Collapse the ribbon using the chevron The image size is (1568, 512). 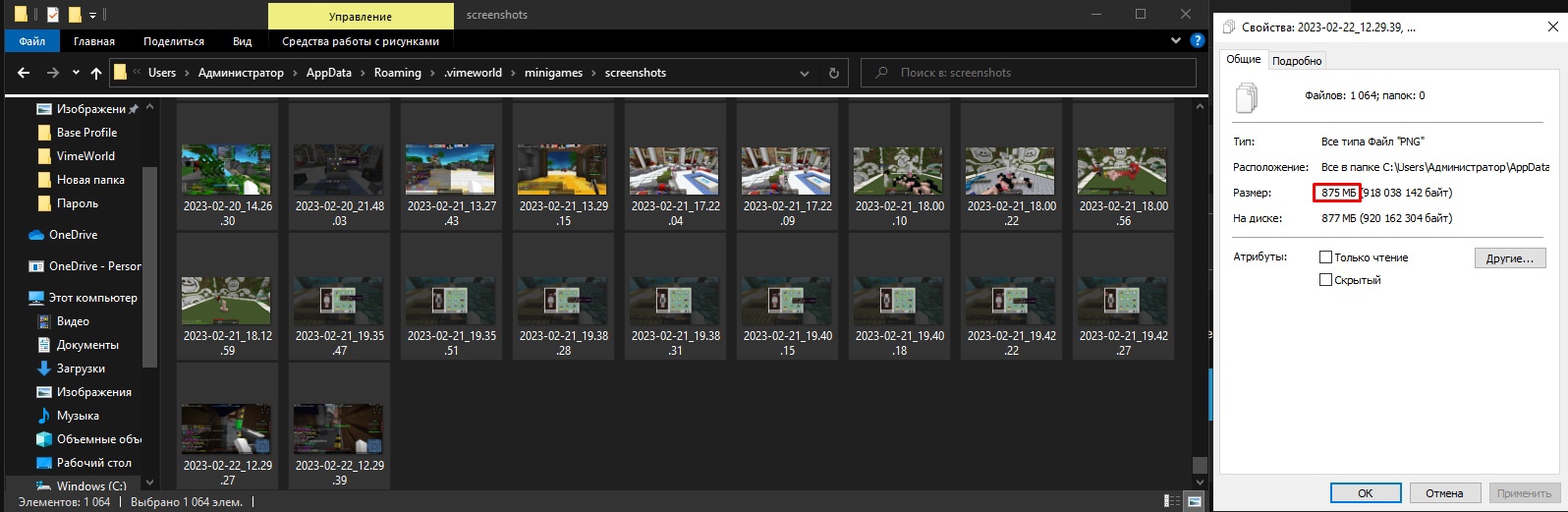coord(1176,41)
